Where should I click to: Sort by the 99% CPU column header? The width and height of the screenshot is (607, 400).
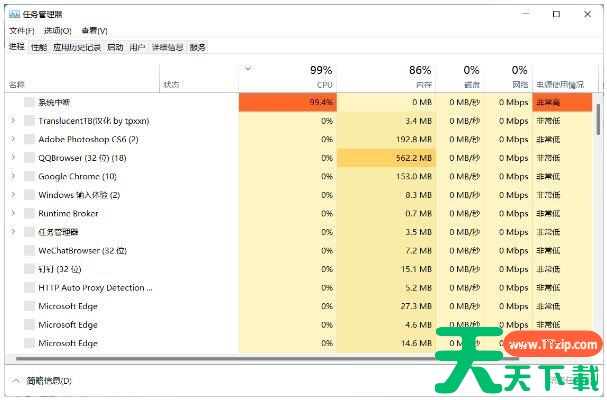[288, 78]
